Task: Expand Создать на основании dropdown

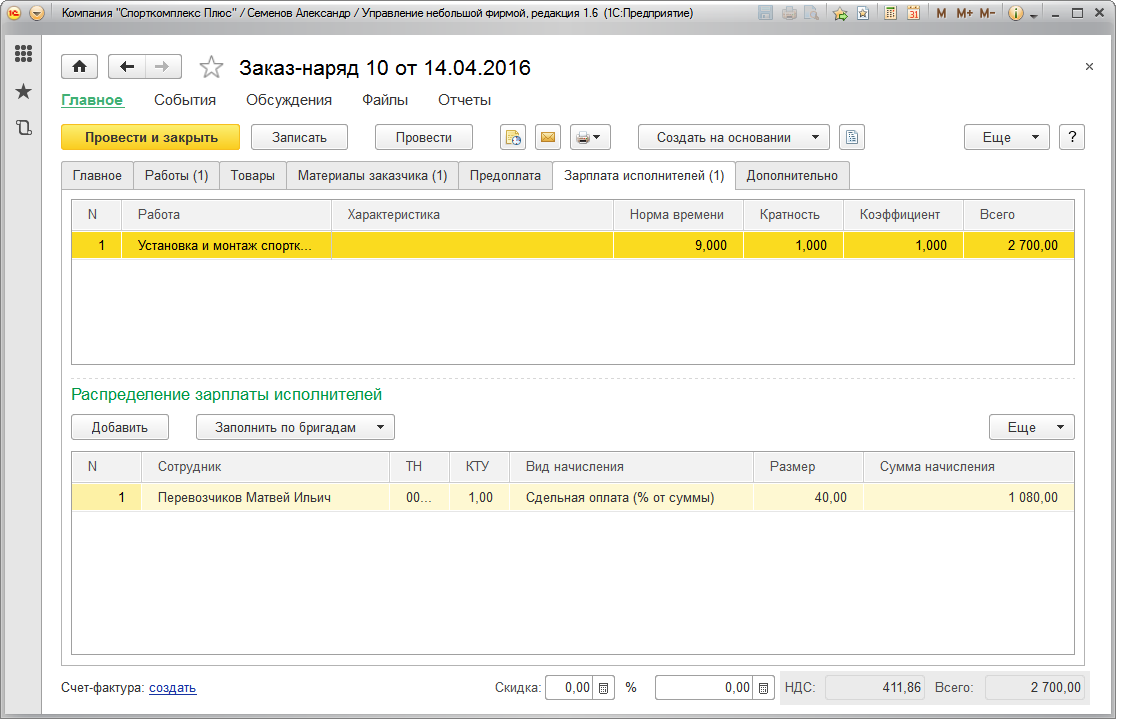Action: (734, 137)
